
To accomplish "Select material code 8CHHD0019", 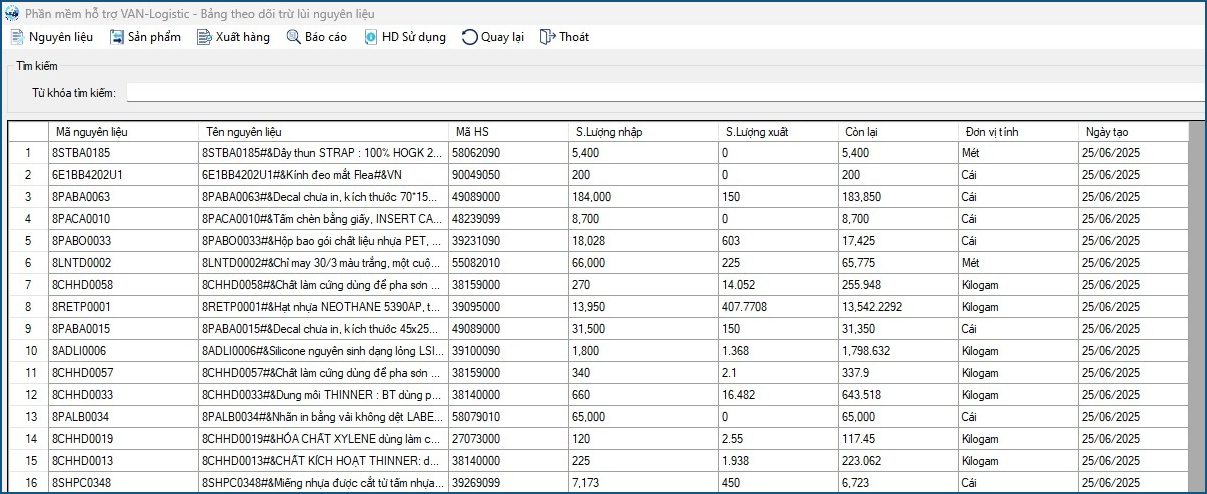I will point(123,439).
